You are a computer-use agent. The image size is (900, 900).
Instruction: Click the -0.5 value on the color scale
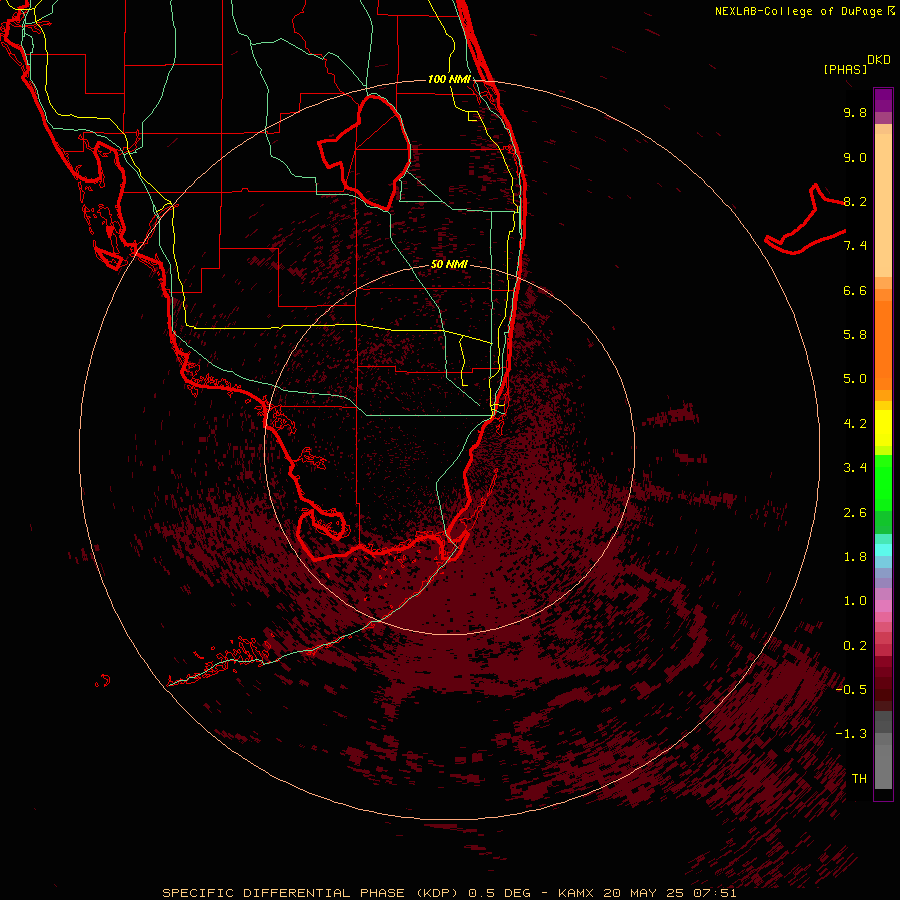(x=851, y=690)
